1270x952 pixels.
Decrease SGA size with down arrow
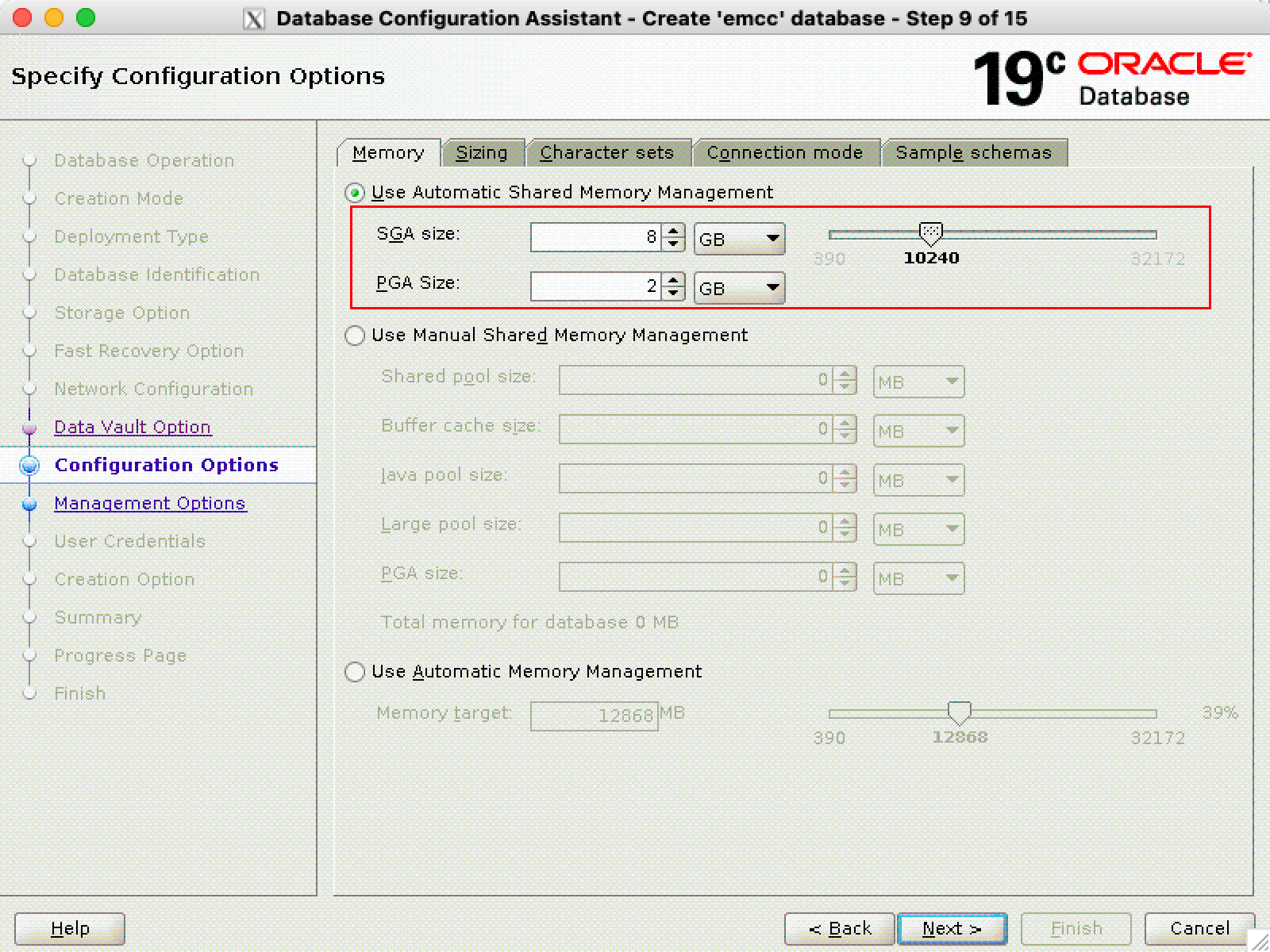click(x=673, y=244)
